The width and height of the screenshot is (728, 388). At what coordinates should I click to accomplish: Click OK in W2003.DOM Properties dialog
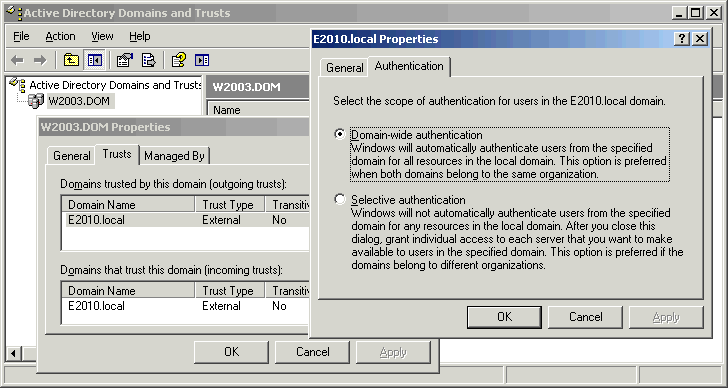pos(232,352)
